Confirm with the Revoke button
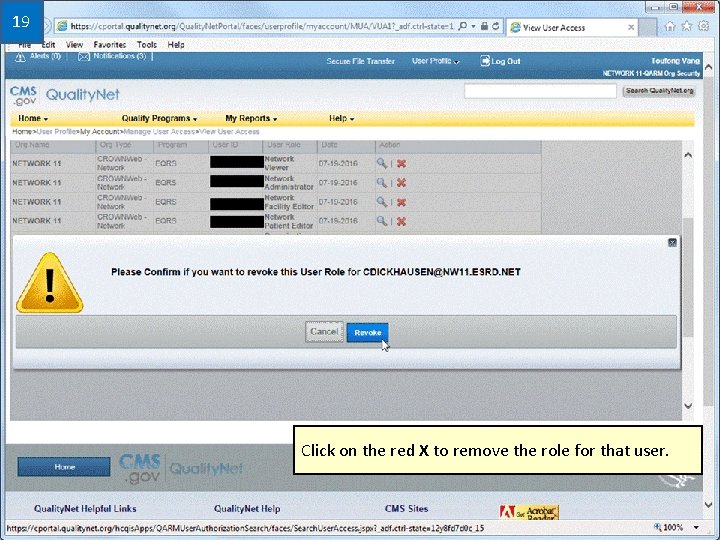Viewport: 720px width, 540px height. click(x=367, y=332)
